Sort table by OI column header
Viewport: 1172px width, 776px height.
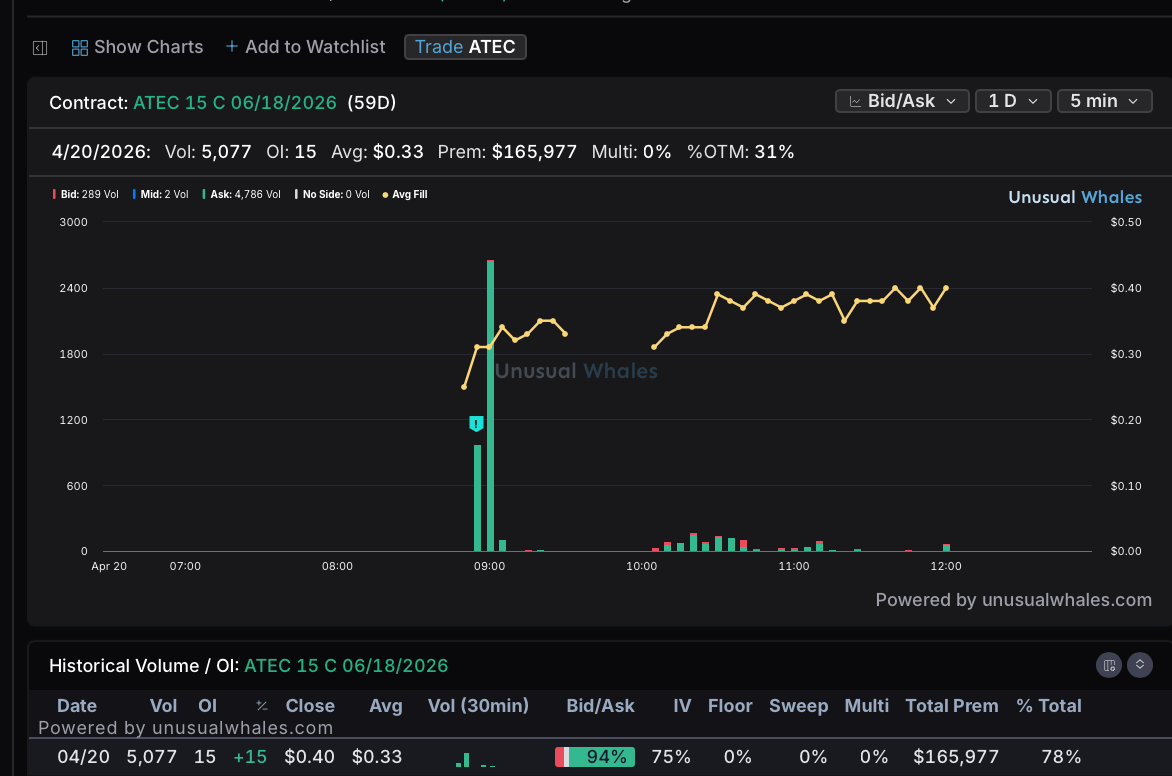207,706
